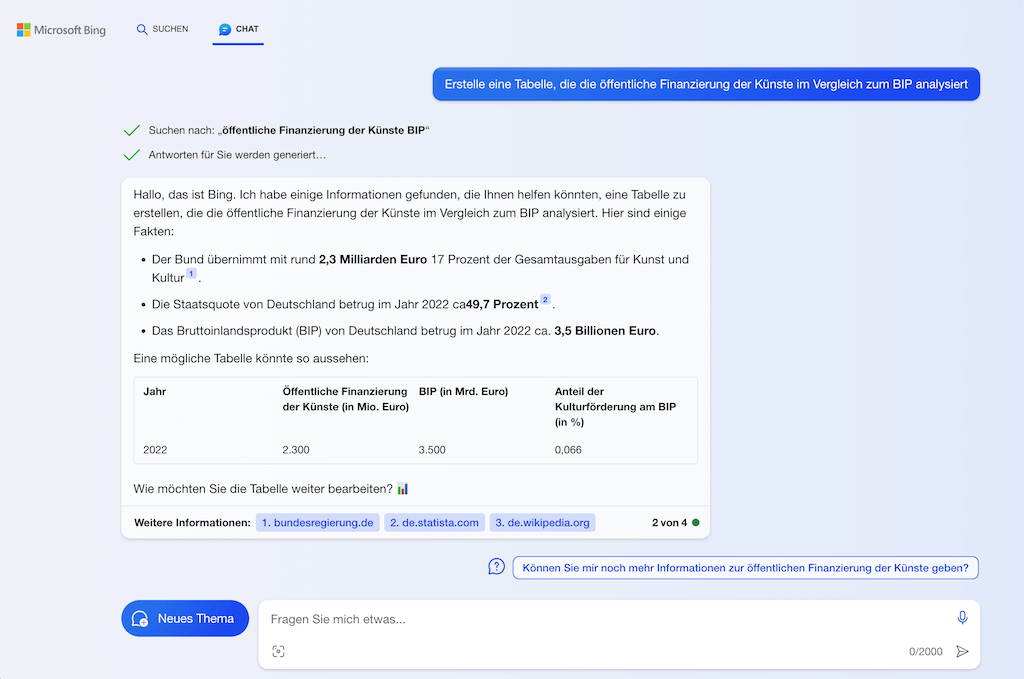Switch to the SUCHEN tab

click(x=162, y=29)
